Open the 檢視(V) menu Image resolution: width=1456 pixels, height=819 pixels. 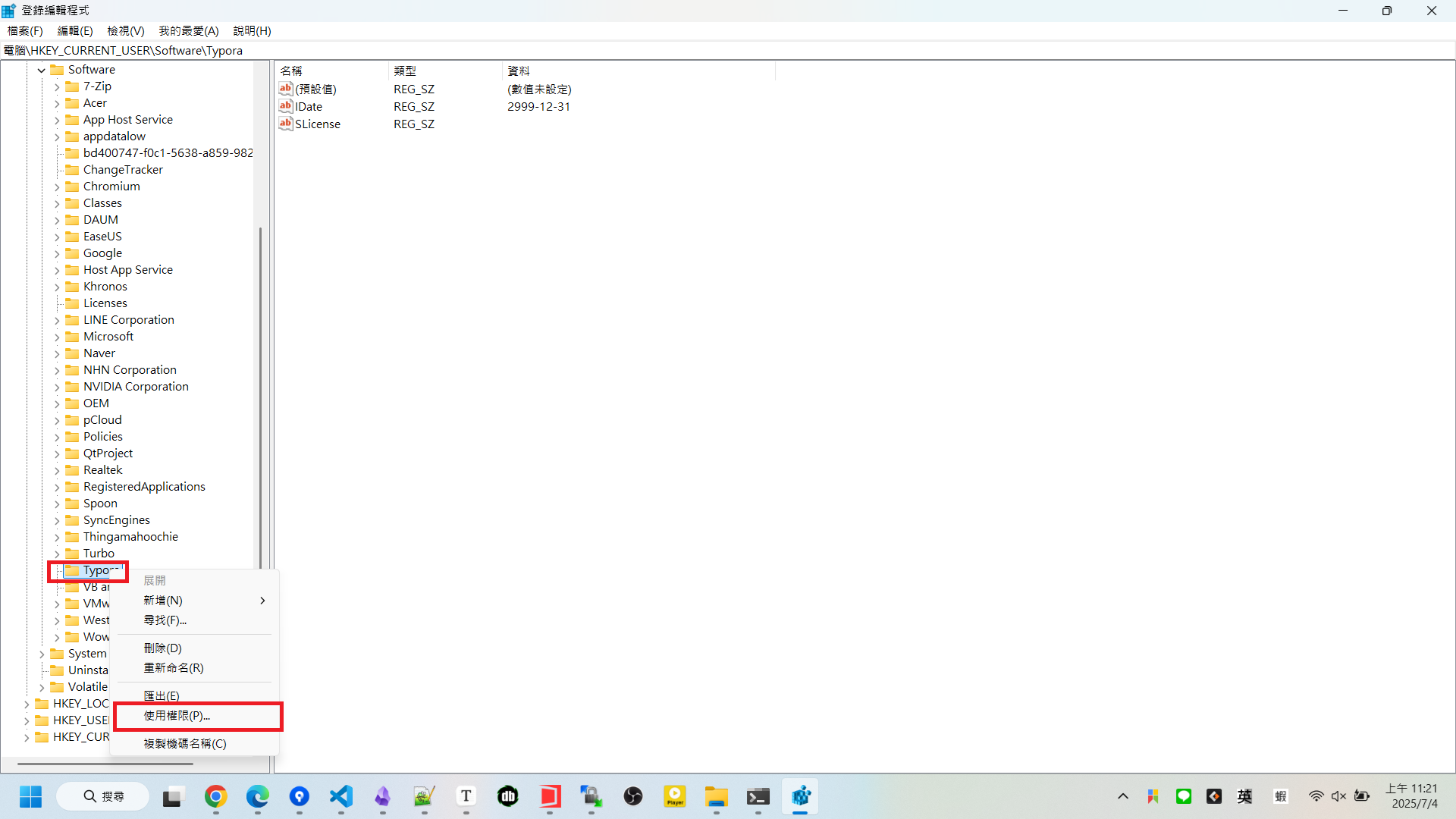pos(126,31)
